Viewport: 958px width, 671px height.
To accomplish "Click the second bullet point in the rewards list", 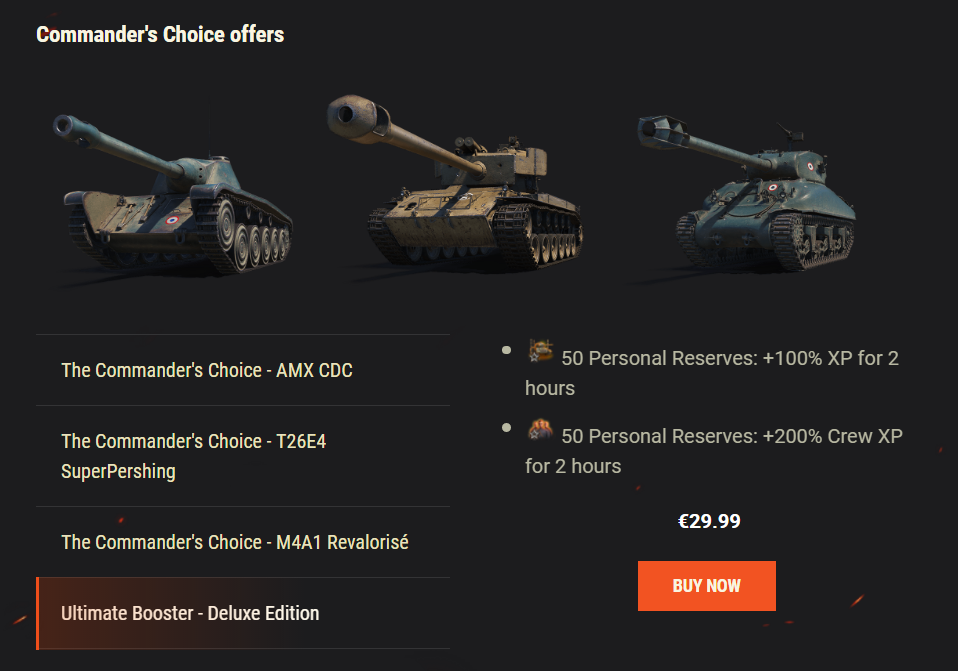I will [x=507, y=428].
